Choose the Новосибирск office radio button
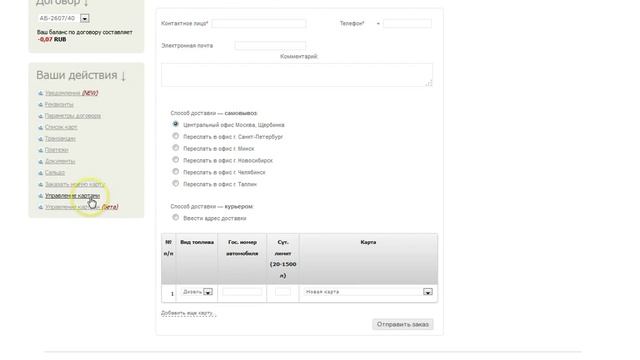The width and height of the screenshot is (640, 360). [x=176, y=160]
